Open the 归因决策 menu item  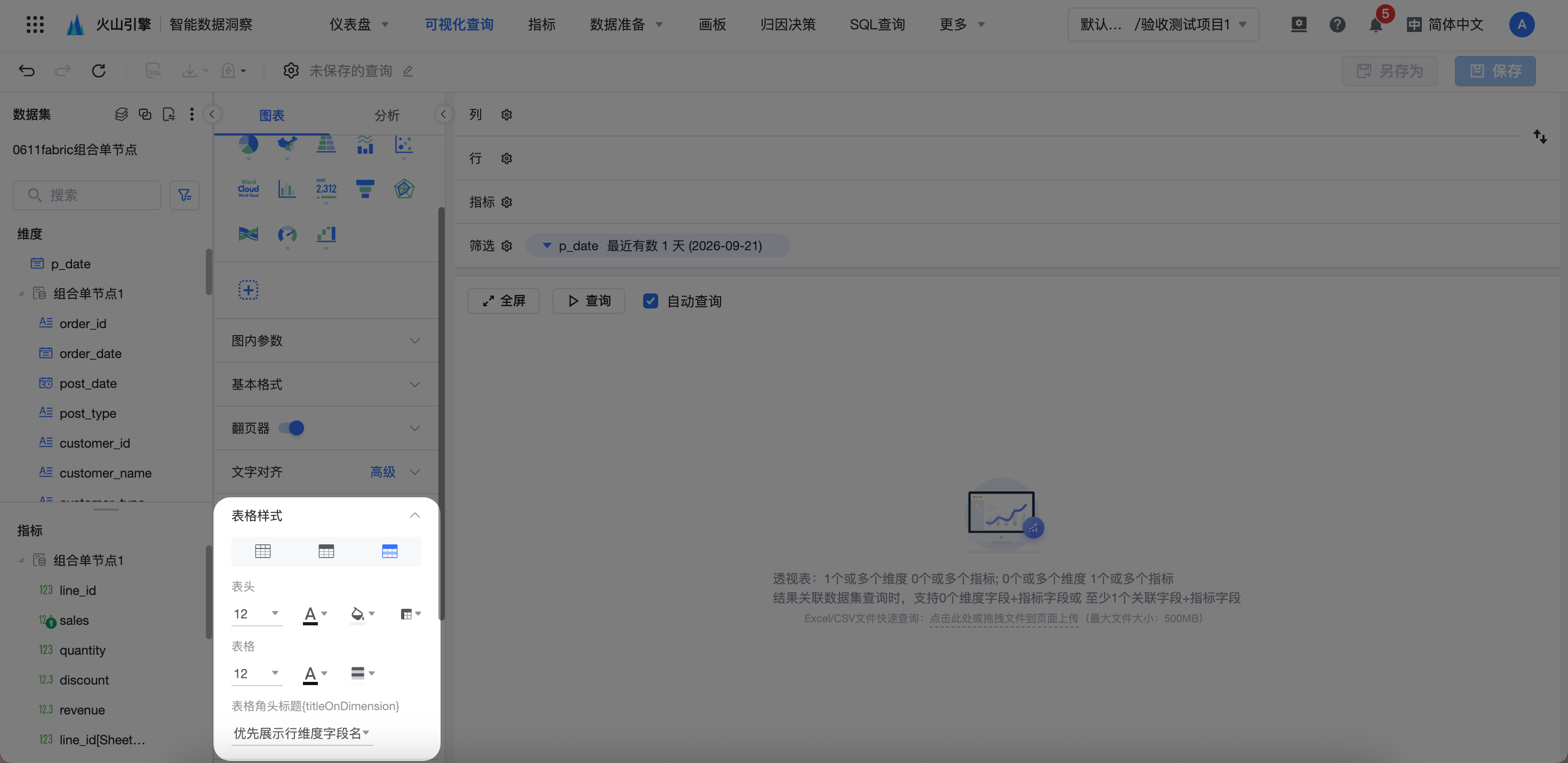[788, 25]
